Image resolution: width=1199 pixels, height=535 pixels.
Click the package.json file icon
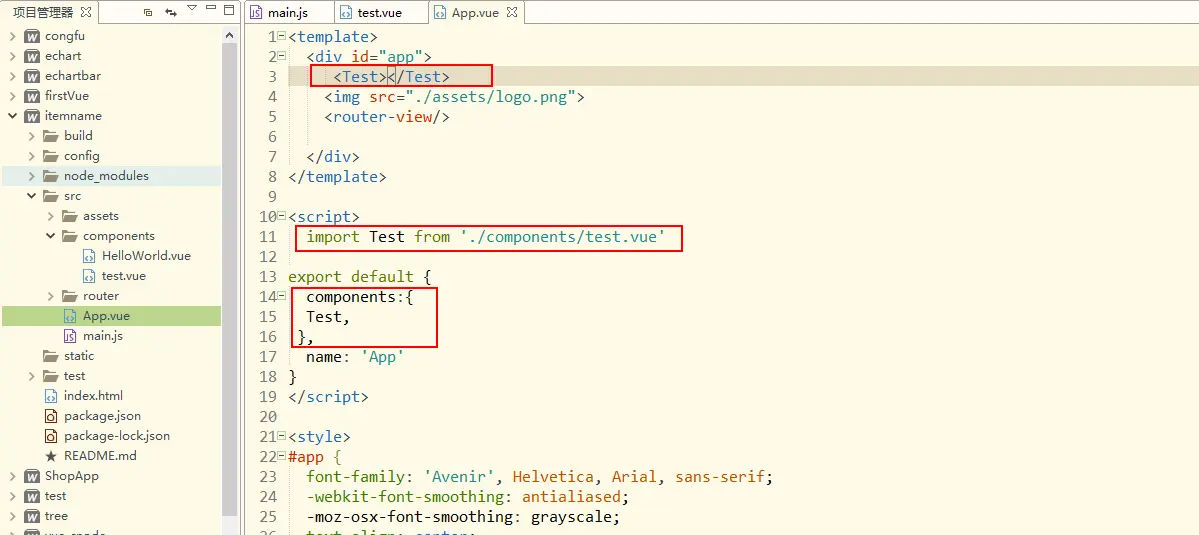[51, 416]
